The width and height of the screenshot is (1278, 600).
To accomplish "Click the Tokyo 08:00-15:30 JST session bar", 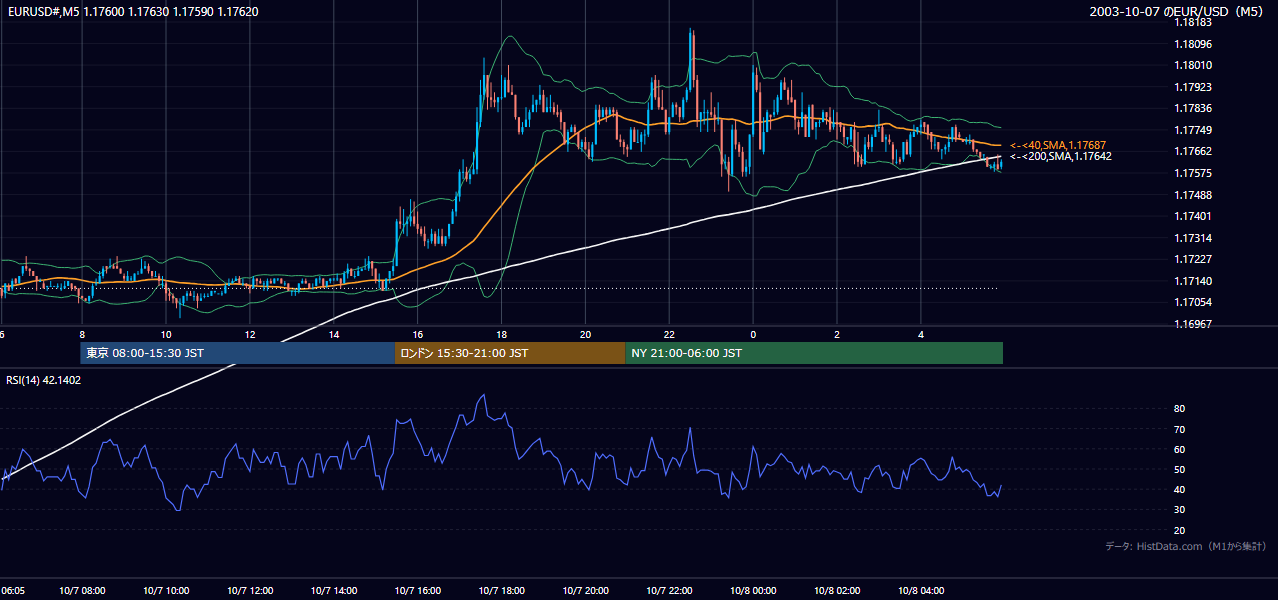I will [x=238, y=353].
